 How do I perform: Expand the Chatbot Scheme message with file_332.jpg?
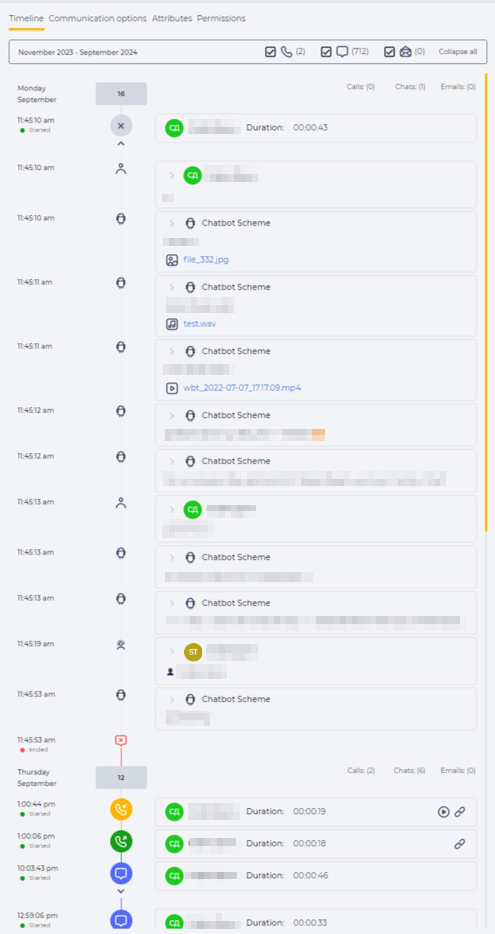[172, 223]
